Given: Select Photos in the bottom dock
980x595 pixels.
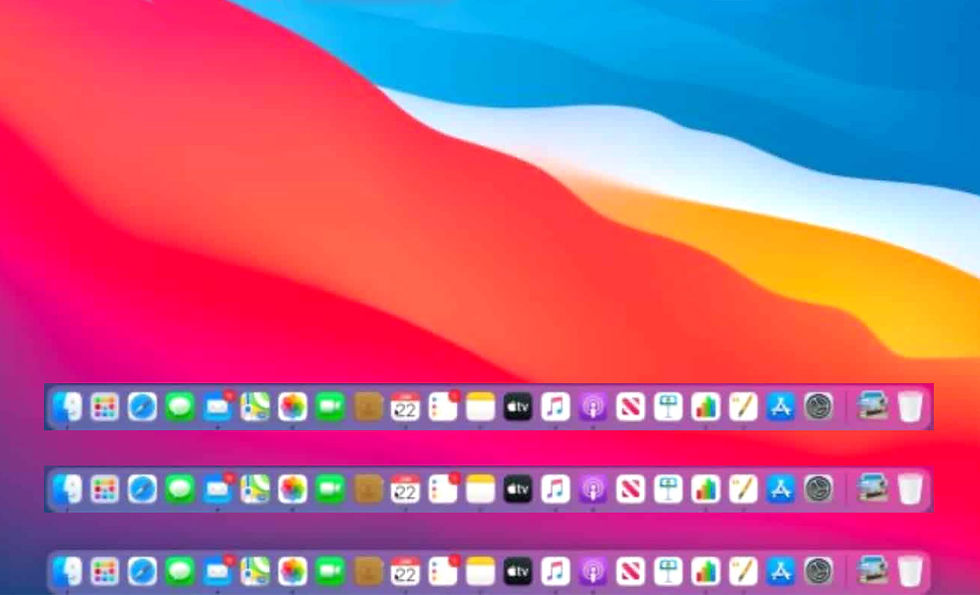Looking at the screenshot, I should (x=292, y=571).
